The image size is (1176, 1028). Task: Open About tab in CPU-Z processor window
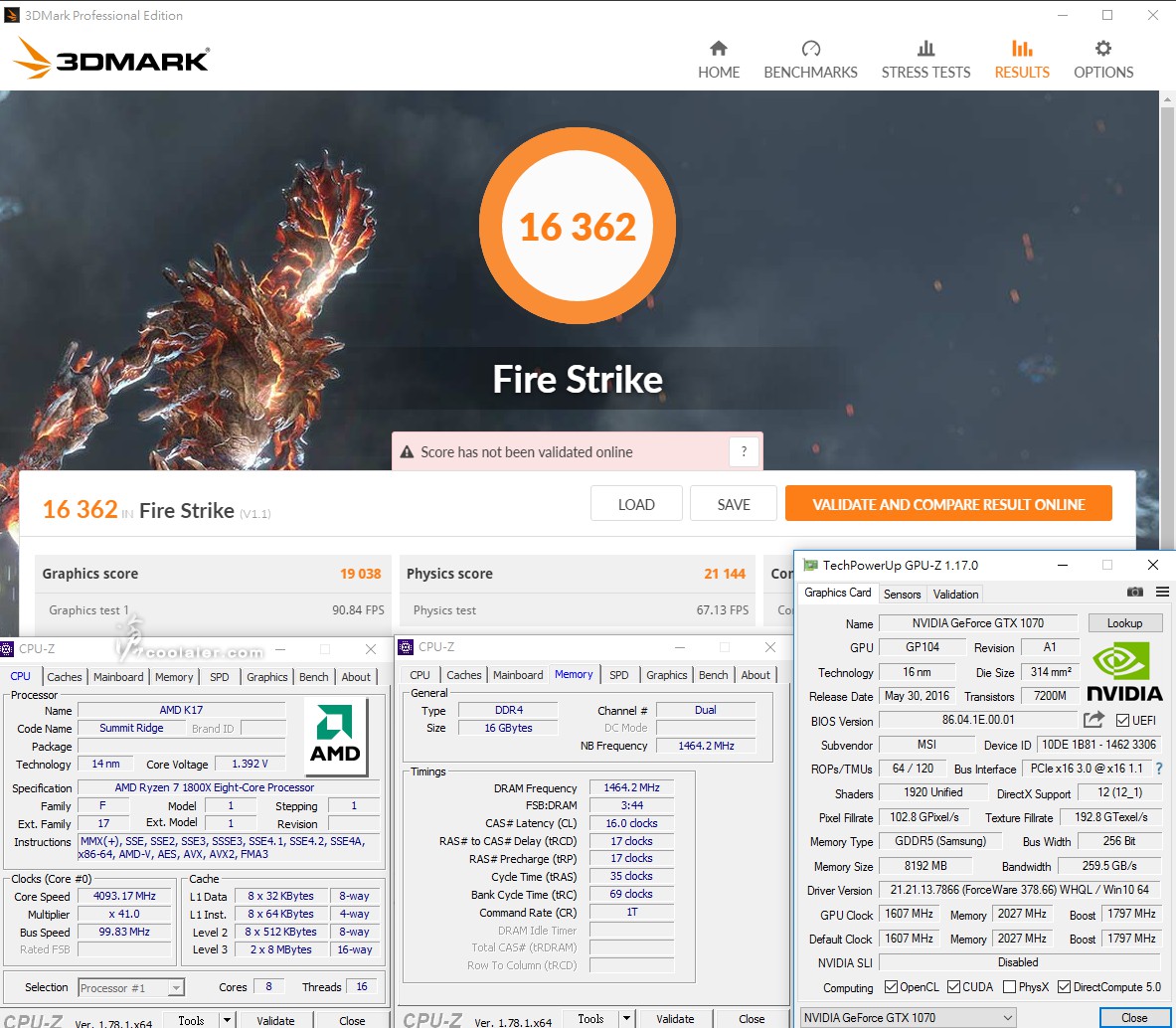point(356,676)
